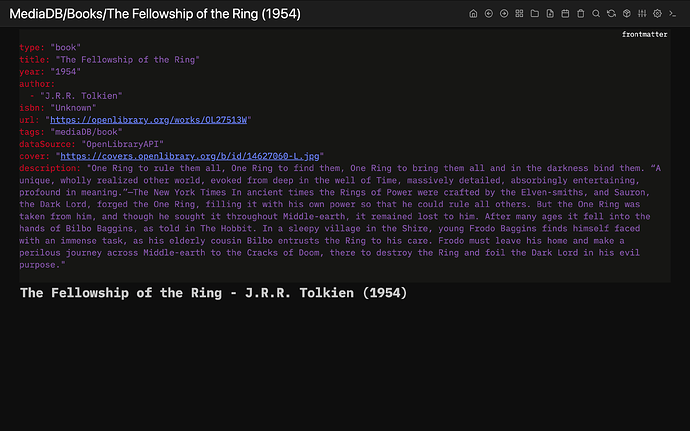The height and width of the screenshot is (431, 690).
Task: Open the covers.openlibrary.org cover image link
Action: tap(190, 156)
